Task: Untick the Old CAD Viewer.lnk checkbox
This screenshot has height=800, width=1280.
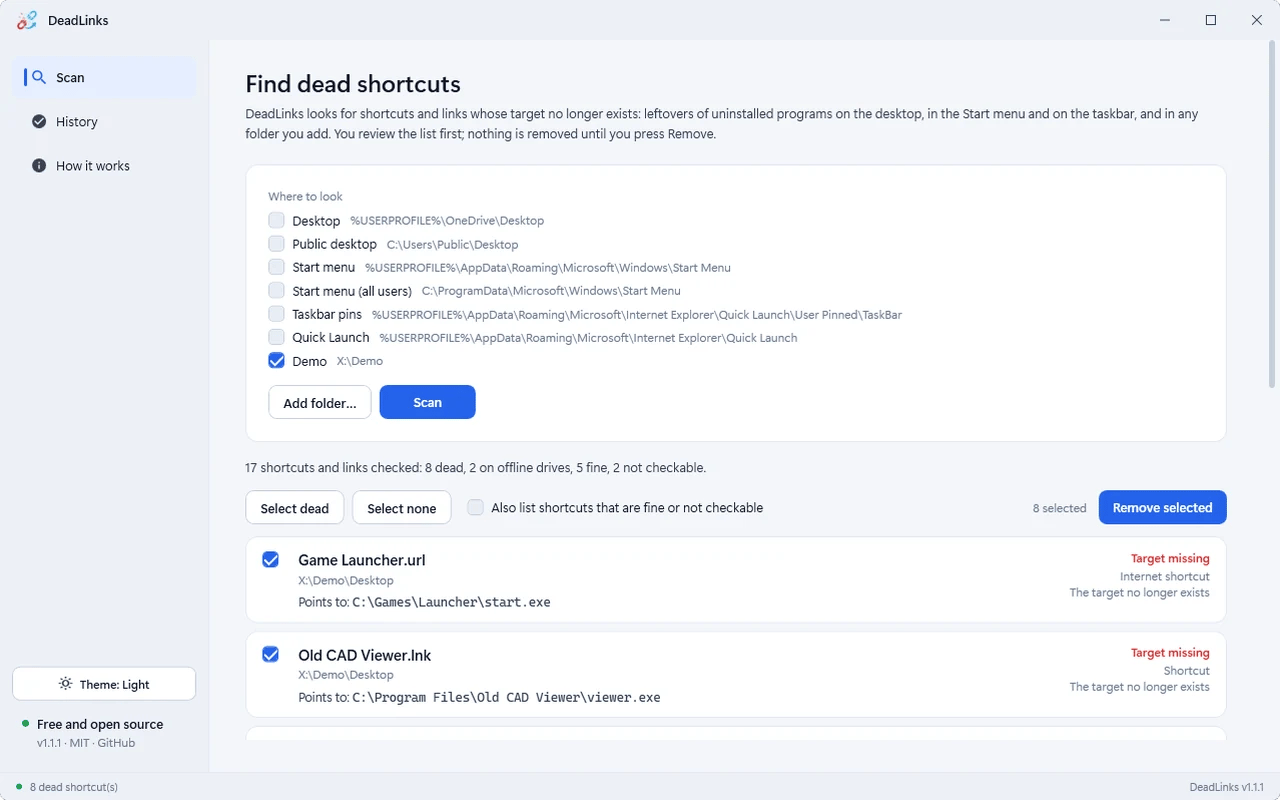Action: (x=270, y=654)
